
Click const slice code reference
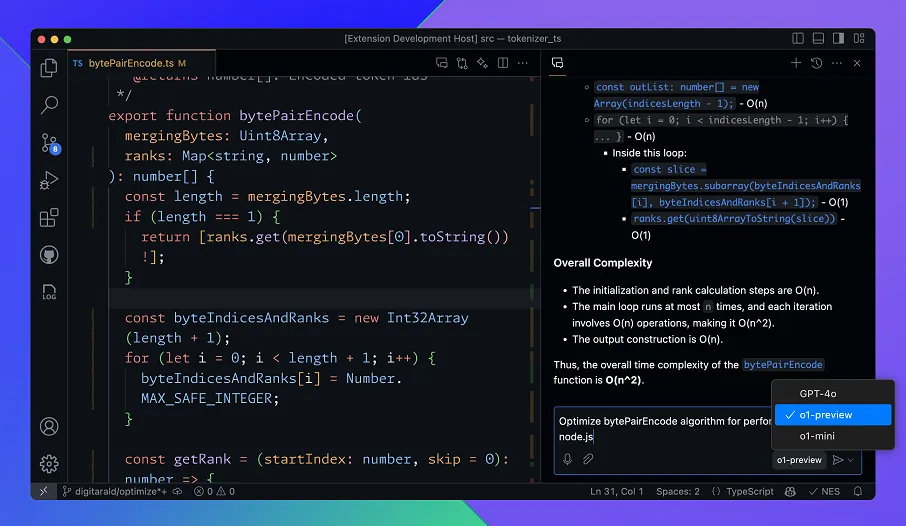pos(745,186)
